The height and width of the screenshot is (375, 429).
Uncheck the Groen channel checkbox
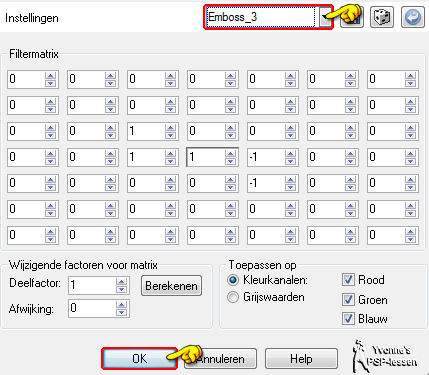(x=348, y=299)
